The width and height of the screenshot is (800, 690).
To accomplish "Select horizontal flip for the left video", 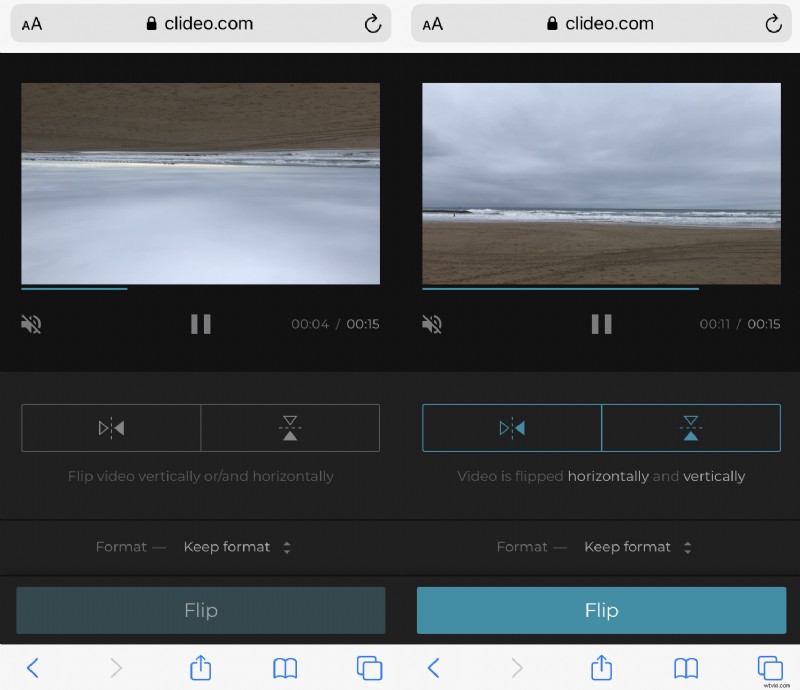I will click(109, 427).
